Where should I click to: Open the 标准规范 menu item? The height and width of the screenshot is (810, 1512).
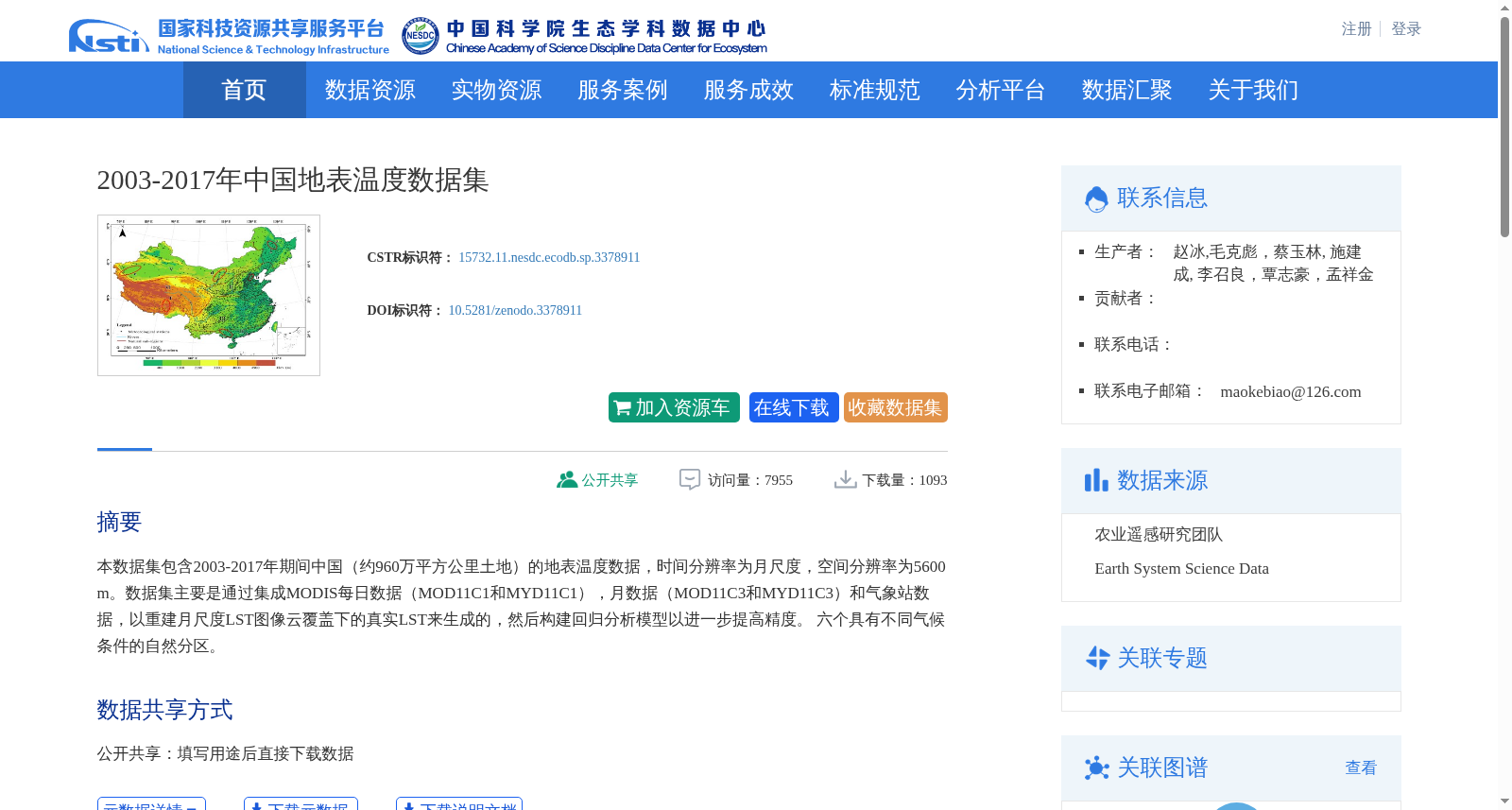point(875,90)
